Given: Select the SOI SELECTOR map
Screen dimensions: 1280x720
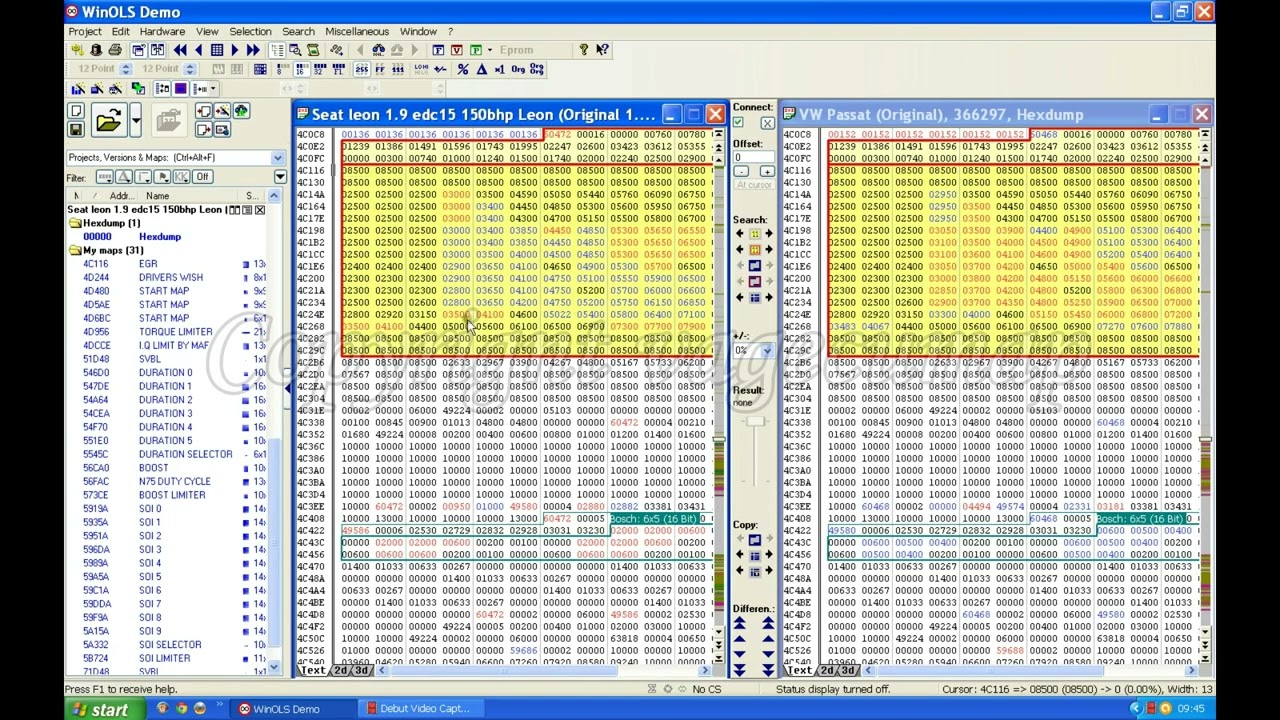Looking at the screenshot, I should click(170, 645).
